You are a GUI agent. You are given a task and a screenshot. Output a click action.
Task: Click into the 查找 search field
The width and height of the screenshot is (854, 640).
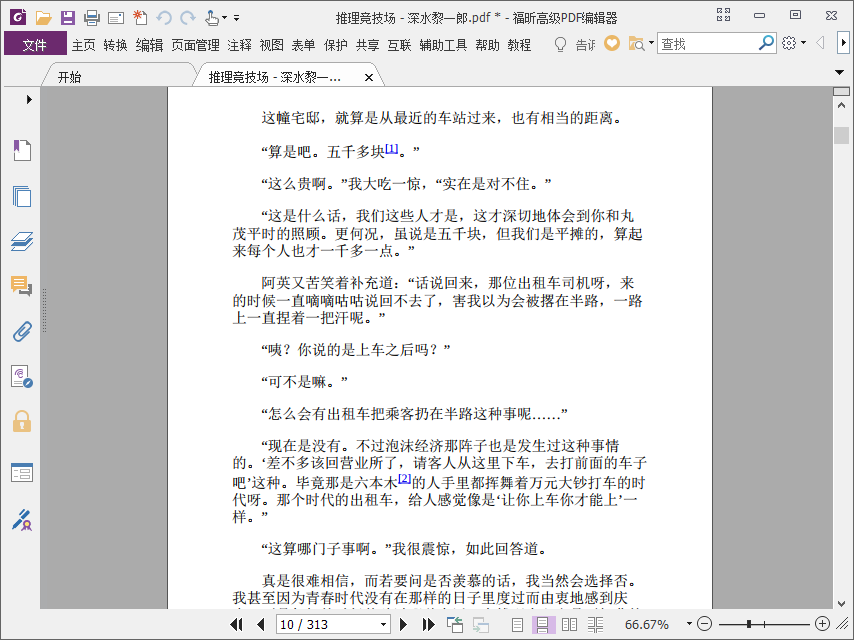(707, 44)
